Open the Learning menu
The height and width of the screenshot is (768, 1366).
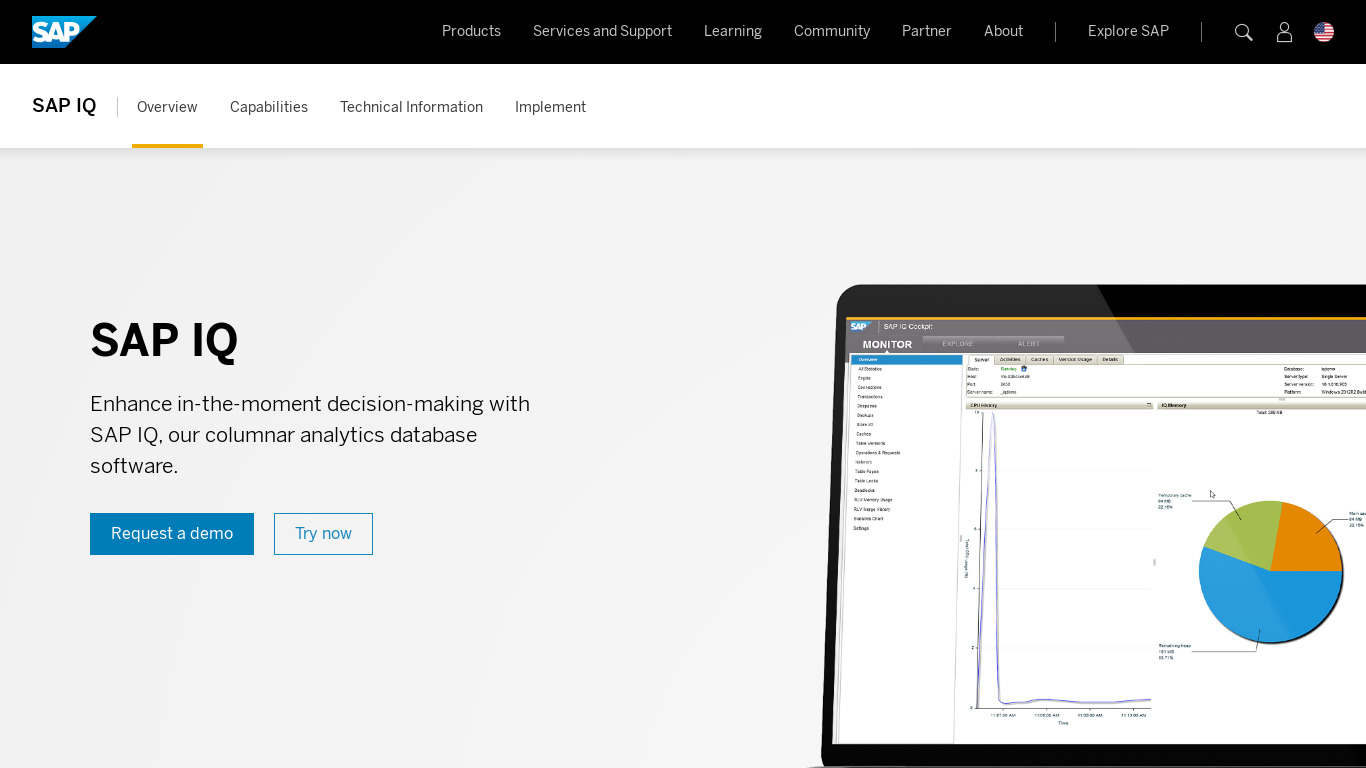click(733, 31)
